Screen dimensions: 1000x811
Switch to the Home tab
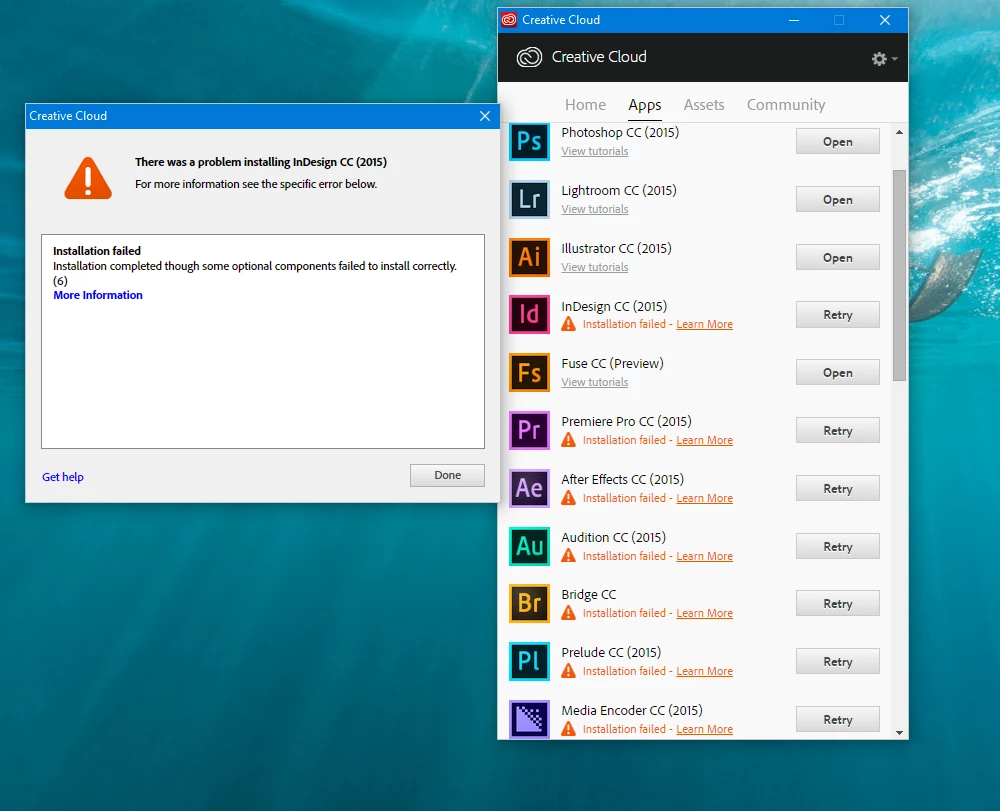point(585,105)
